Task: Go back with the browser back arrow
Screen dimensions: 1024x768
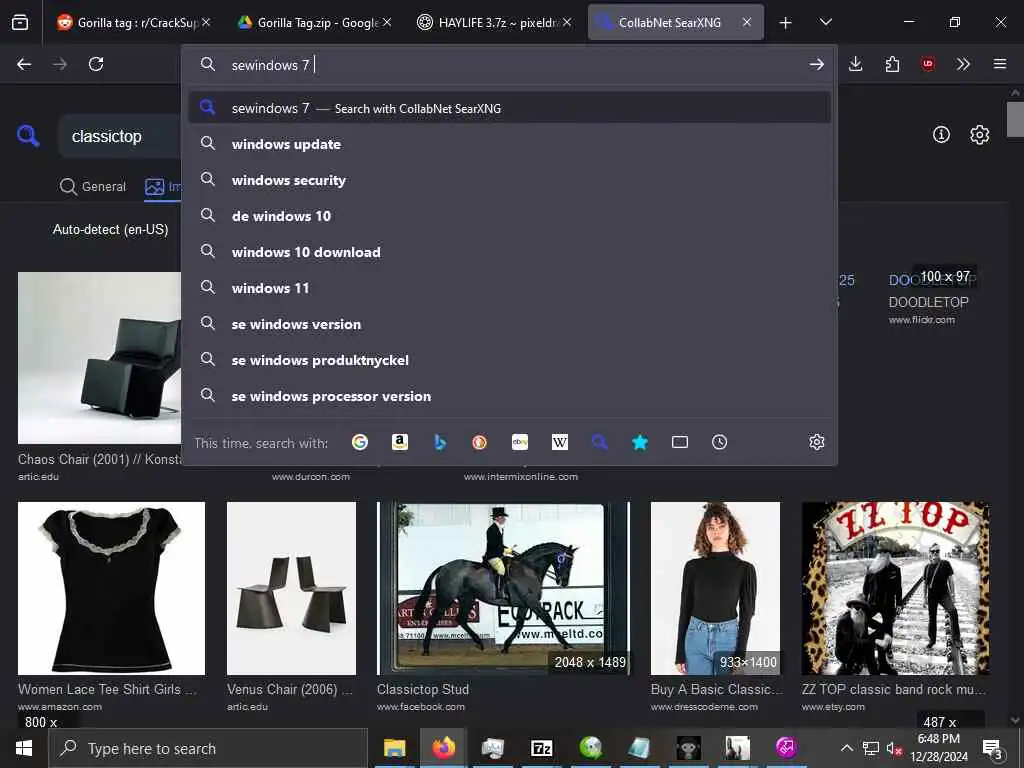Action: coord(24,64)
